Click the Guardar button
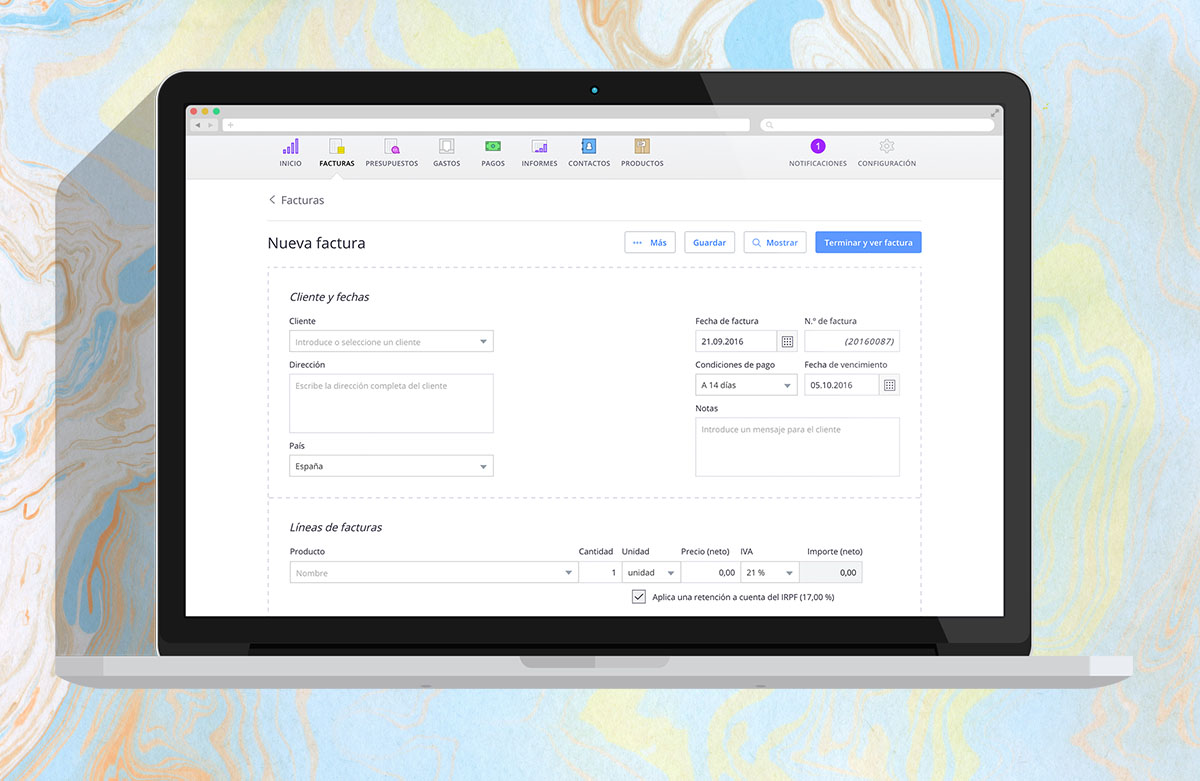1200x781 pixels. click(710, 242)
